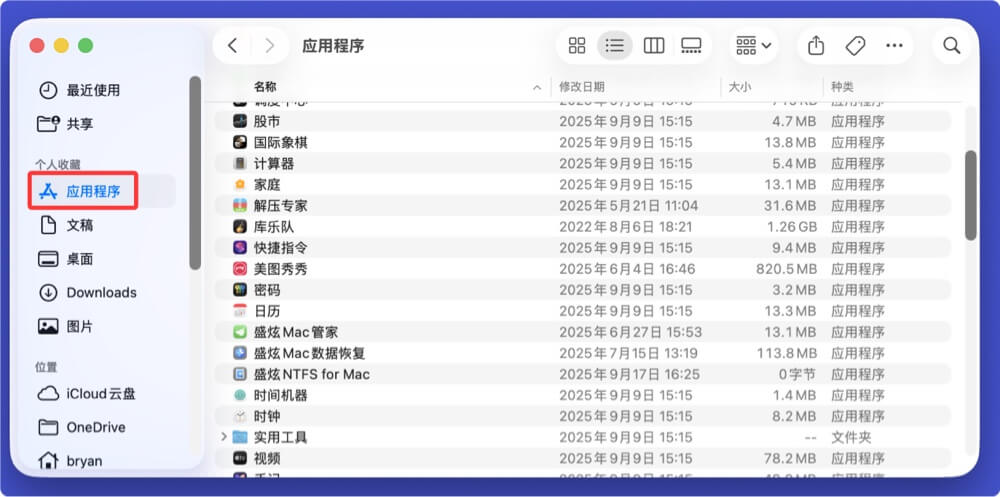Click date 2022年8月6日 18:21

[x=626, y=226]
